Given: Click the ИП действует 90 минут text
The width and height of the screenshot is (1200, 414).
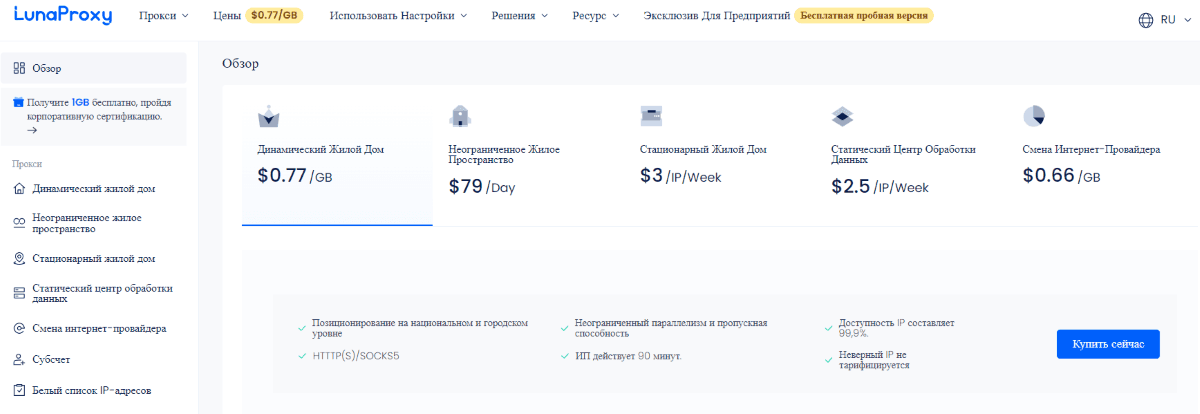Looking at the screenshot, I should (628, 356).
